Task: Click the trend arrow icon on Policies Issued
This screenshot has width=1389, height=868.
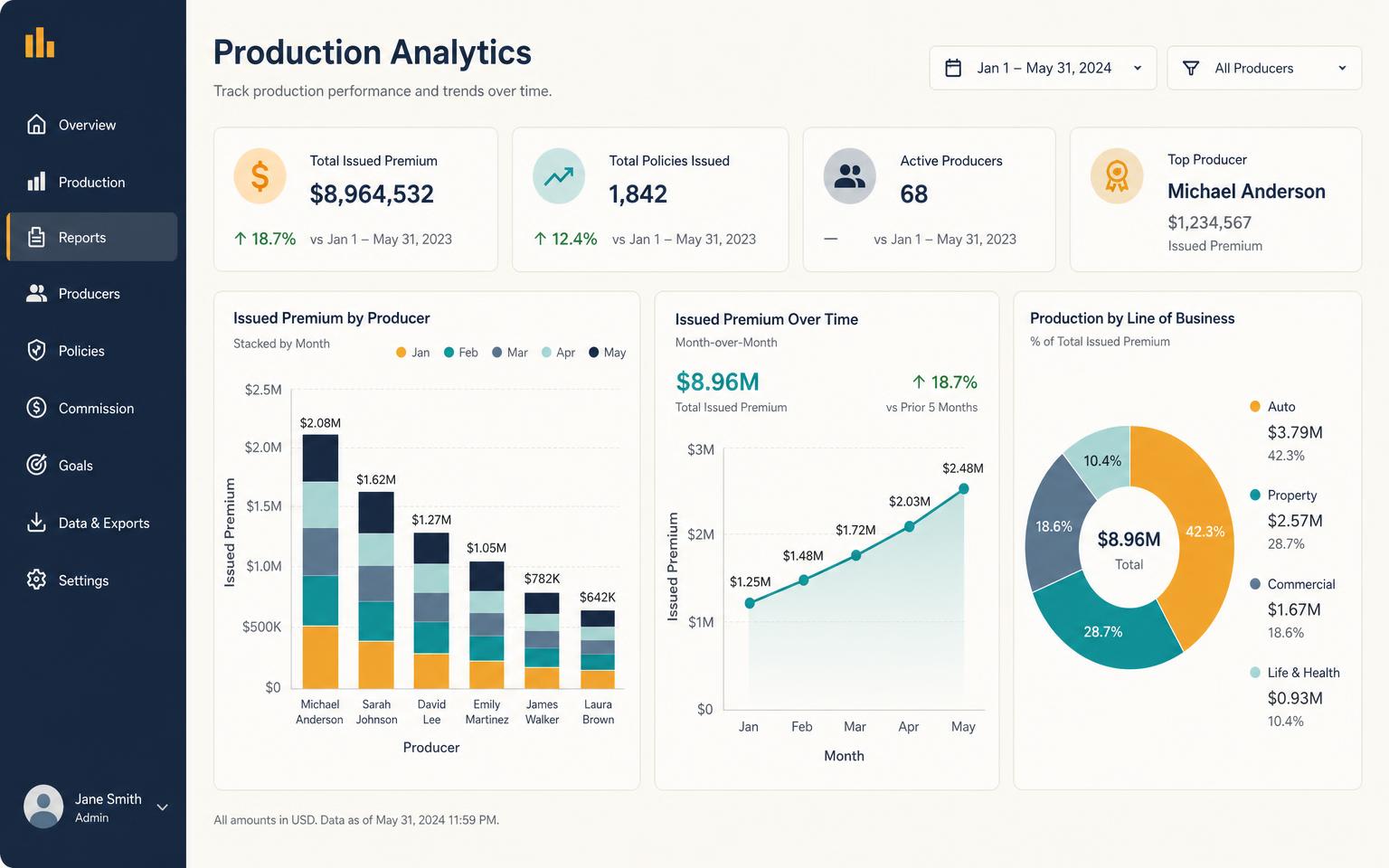Action: tap(558, 175)
